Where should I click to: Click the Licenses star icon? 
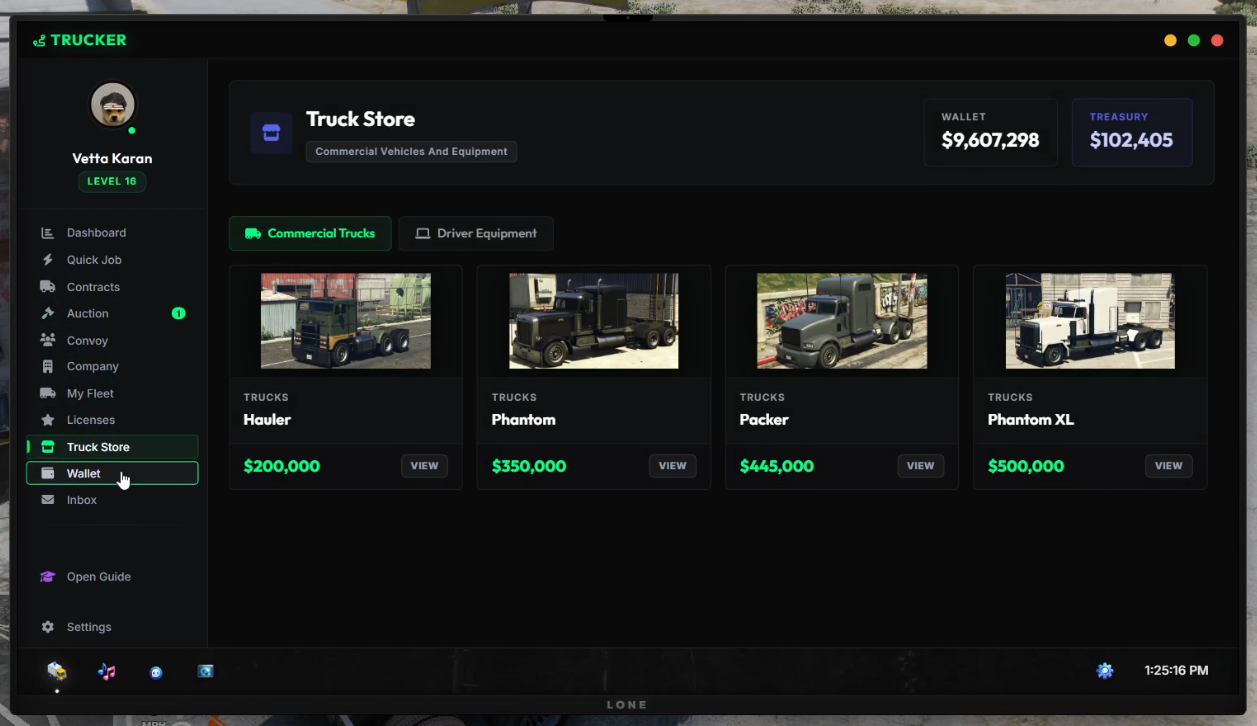point(47,420)
